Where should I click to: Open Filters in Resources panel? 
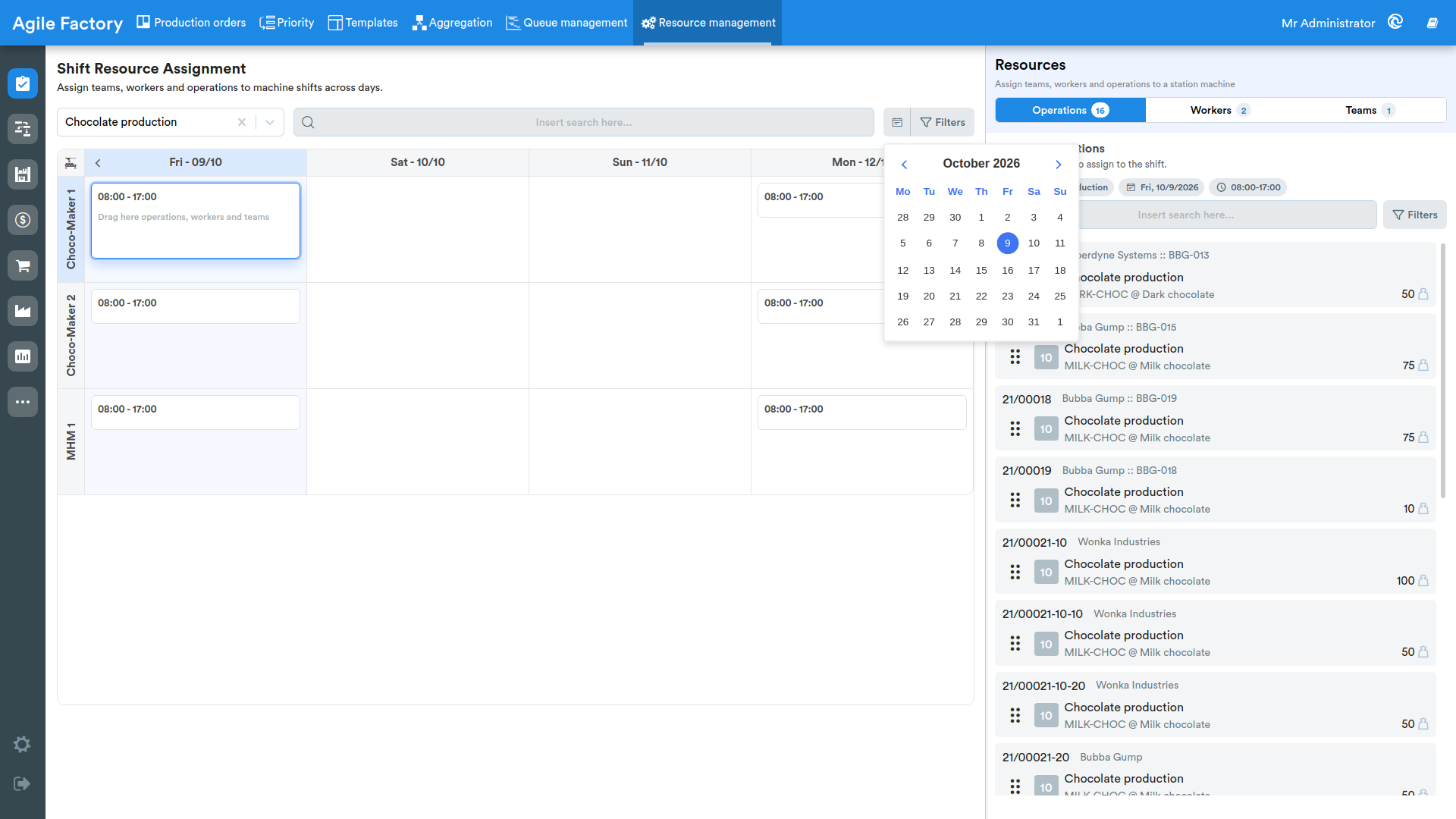pyautogui.click(x=1415, y=215)
